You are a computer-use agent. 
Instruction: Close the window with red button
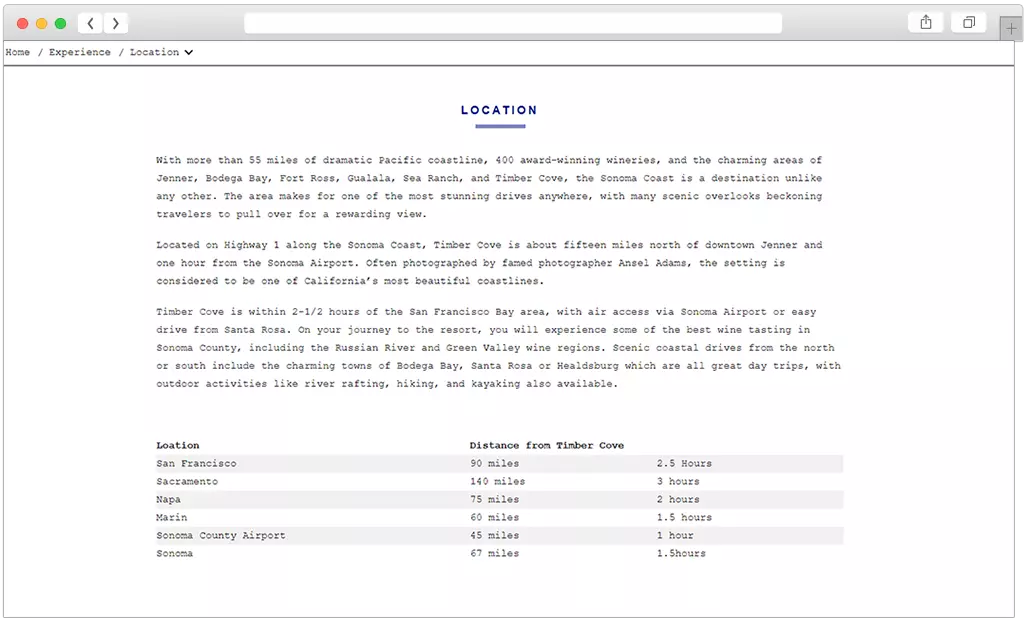click(x=23, y=23)
